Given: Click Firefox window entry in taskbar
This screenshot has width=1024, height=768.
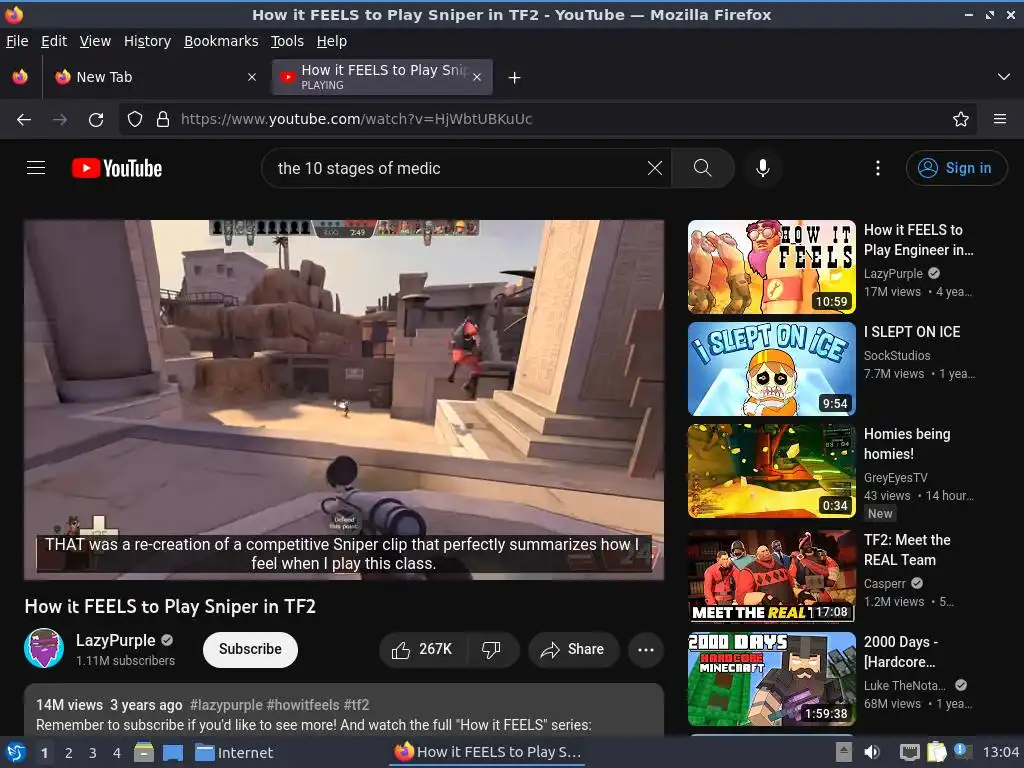Looking at the screenshot, I should 488,752.
